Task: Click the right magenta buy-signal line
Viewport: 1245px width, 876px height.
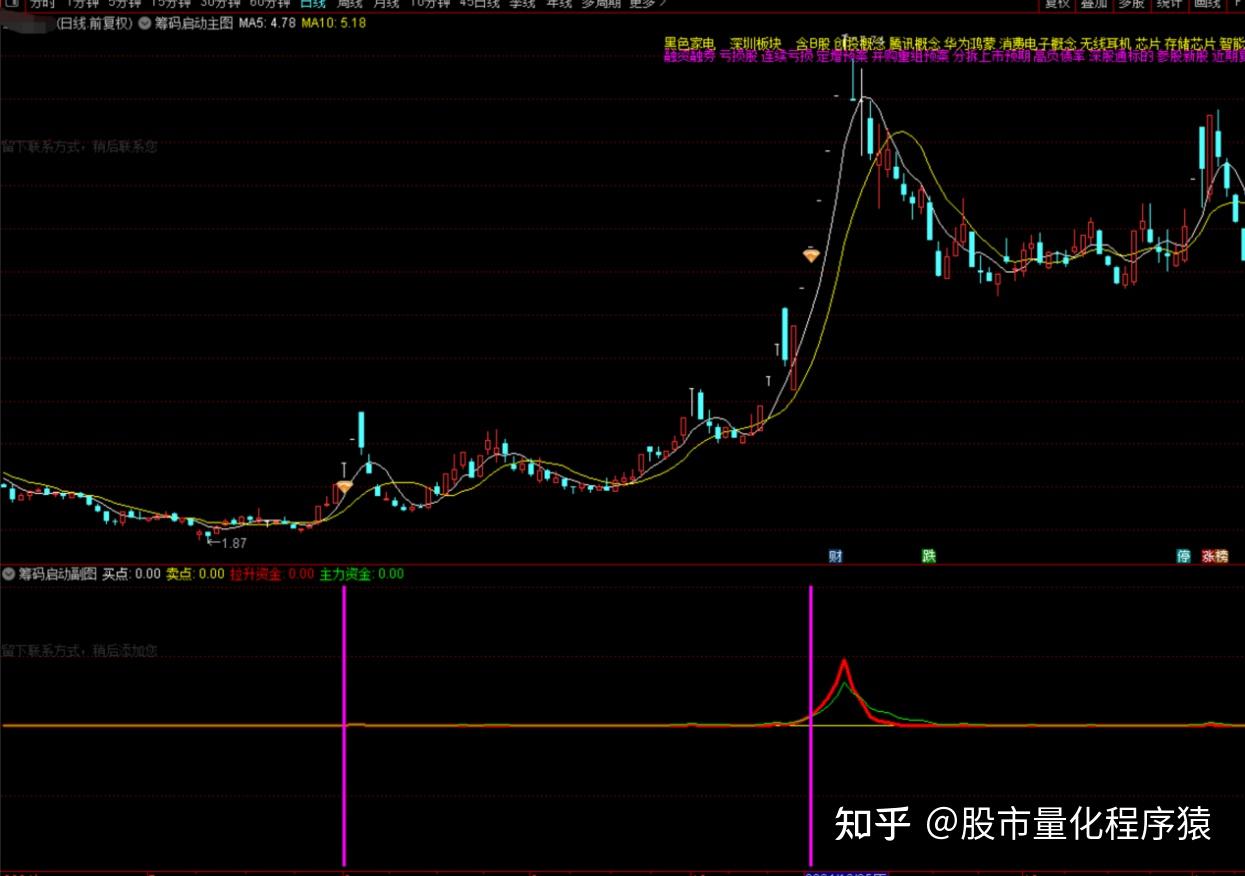Action: click(810, 725)
